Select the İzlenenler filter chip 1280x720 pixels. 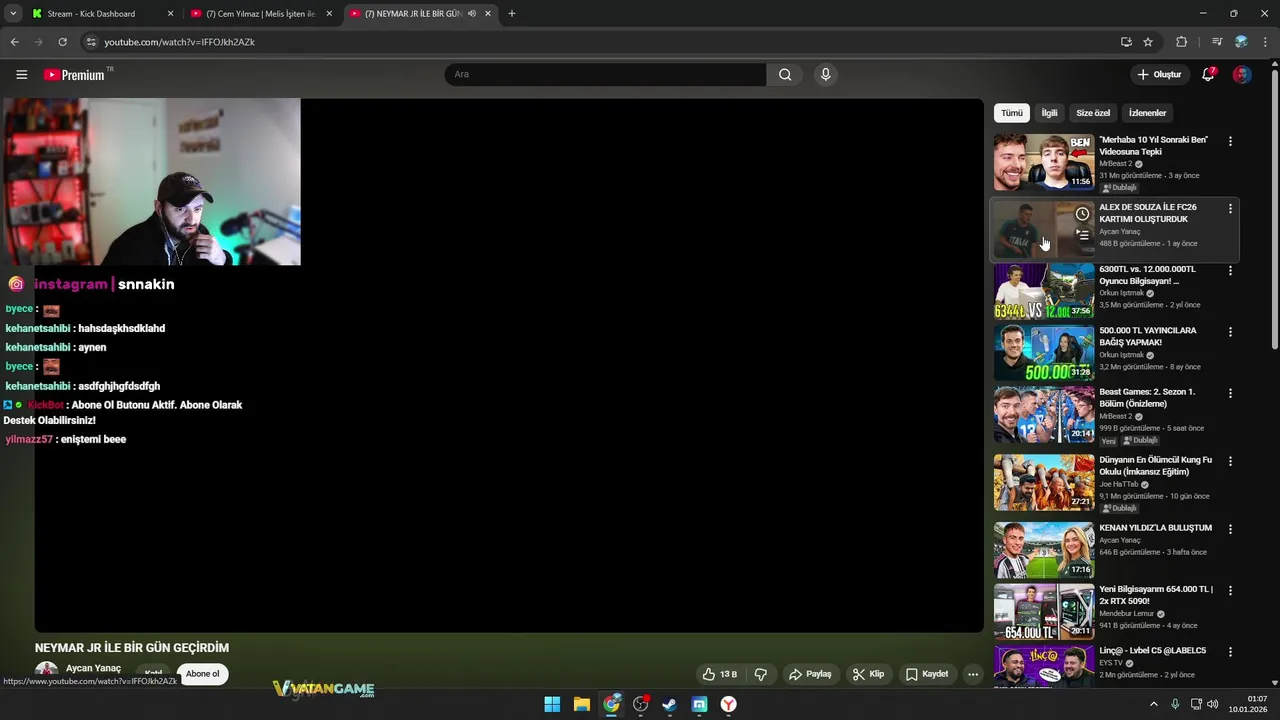1147,113
